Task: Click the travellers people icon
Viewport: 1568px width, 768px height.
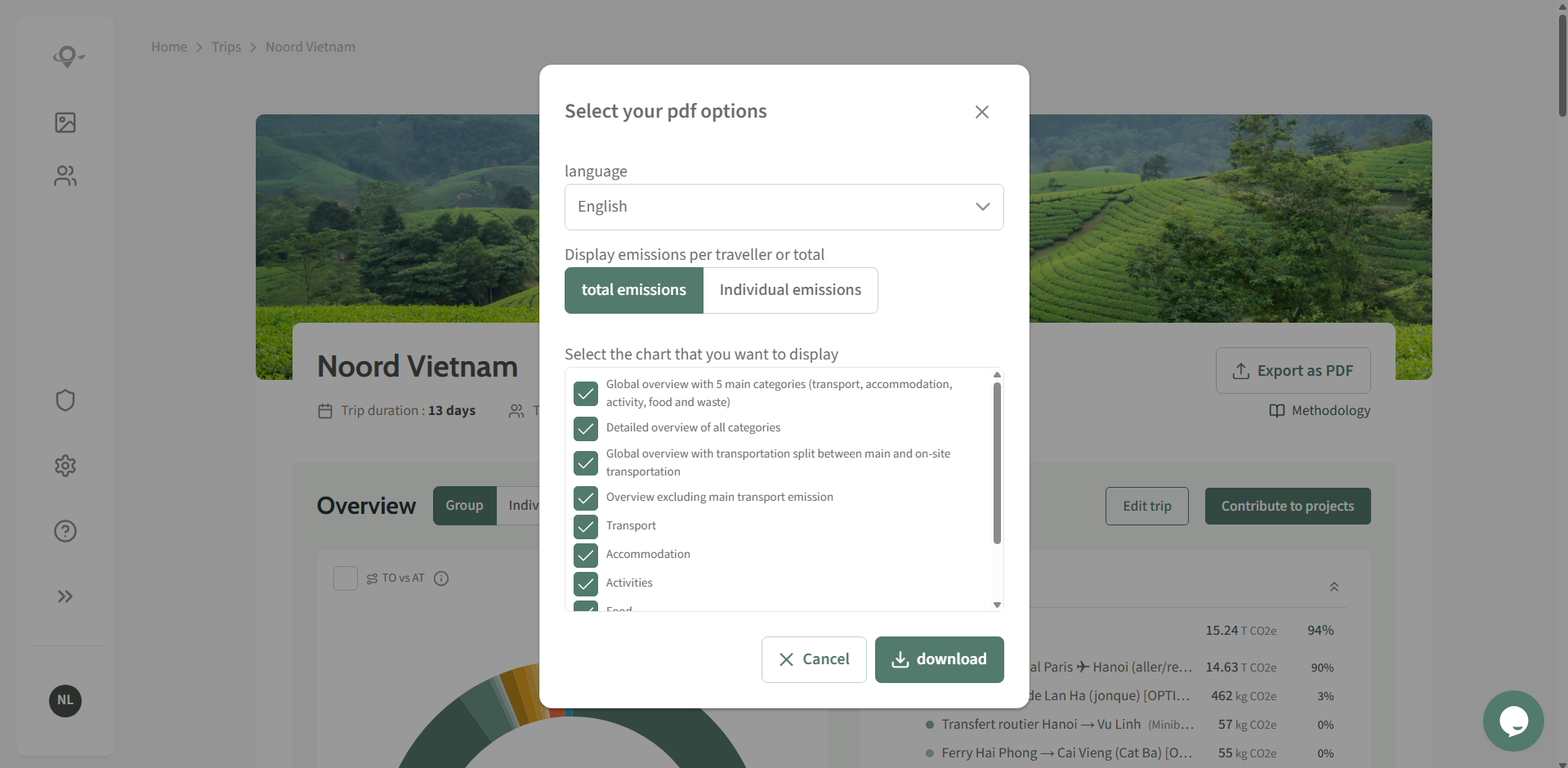Action: point(516,411)
